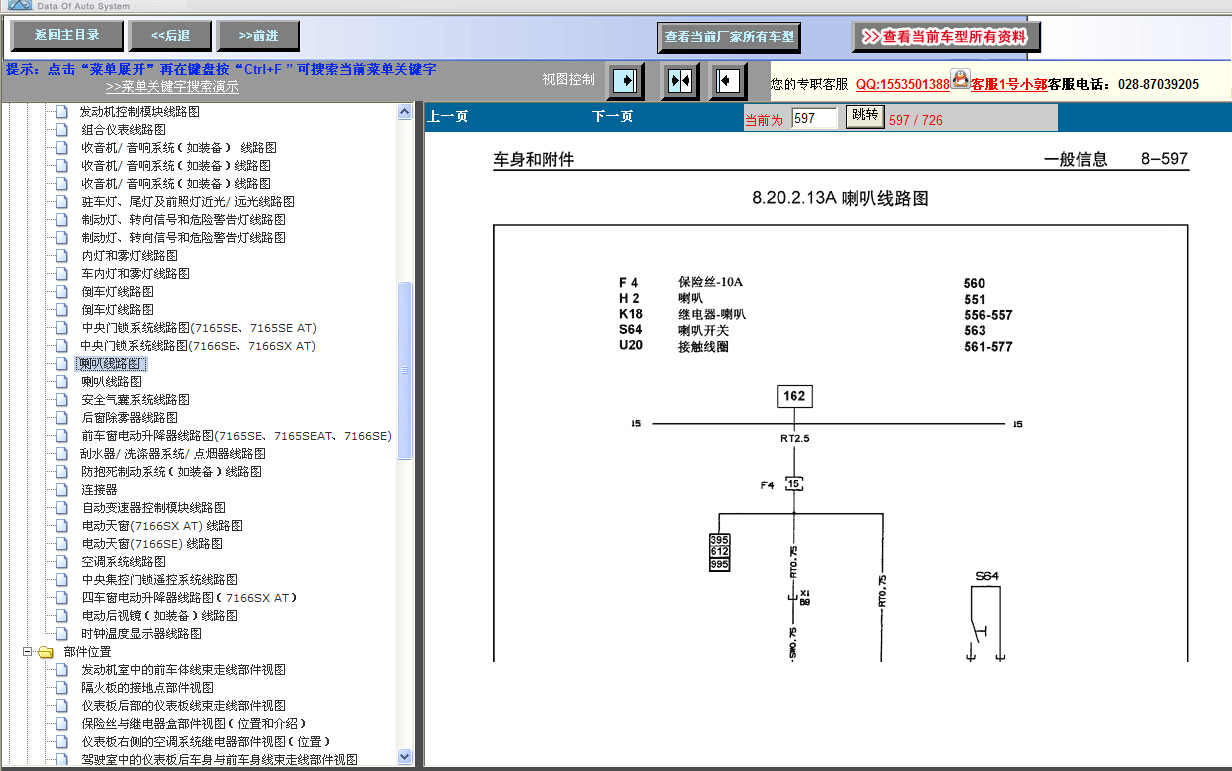The image size is (1232, 771).
Task: Open 中央门锁系统线路图(7166SE、7166SX AT)
Action: click(x=198, y=346)
